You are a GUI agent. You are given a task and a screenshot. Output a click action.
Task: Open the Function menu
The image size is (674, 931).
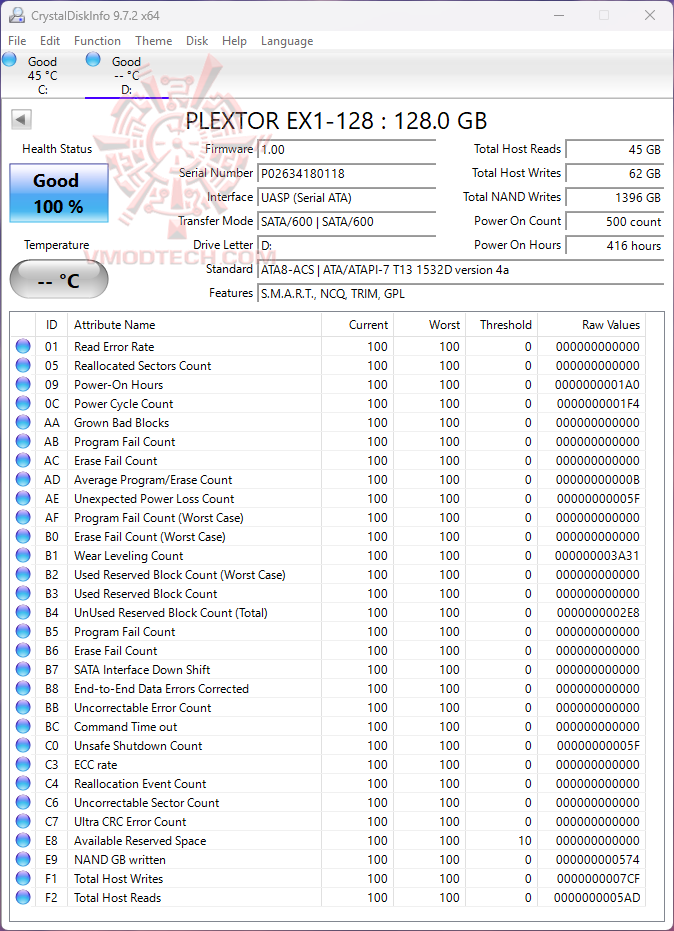pos(97,40)
